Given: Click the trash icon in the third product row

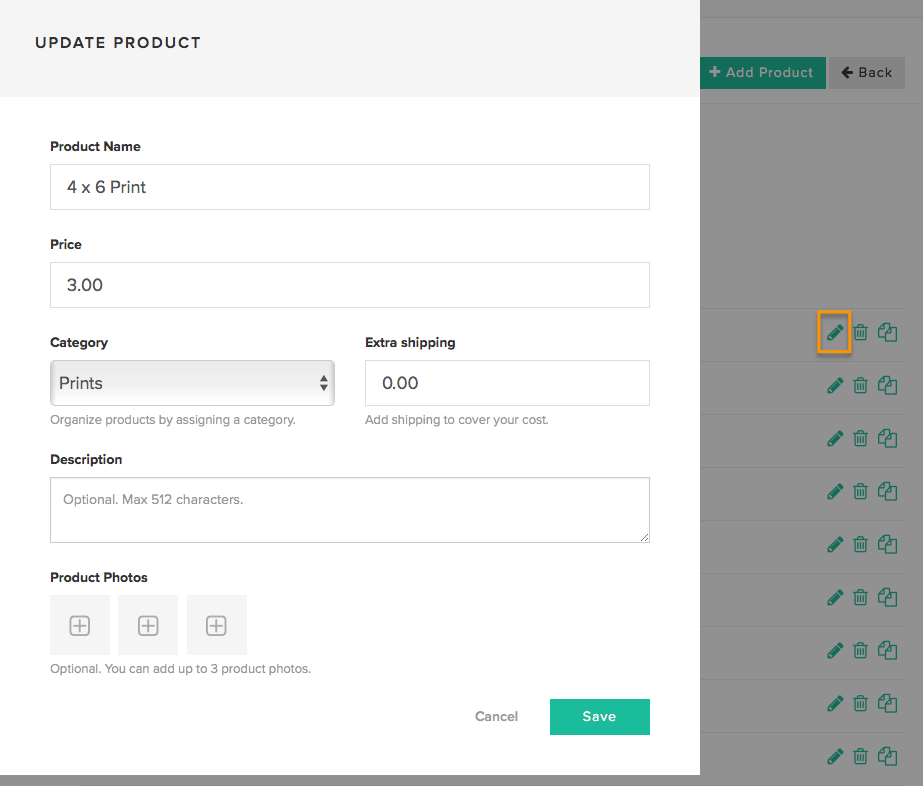Looking at the screenshot, I should pyautogui.click(x=861, y=439).
